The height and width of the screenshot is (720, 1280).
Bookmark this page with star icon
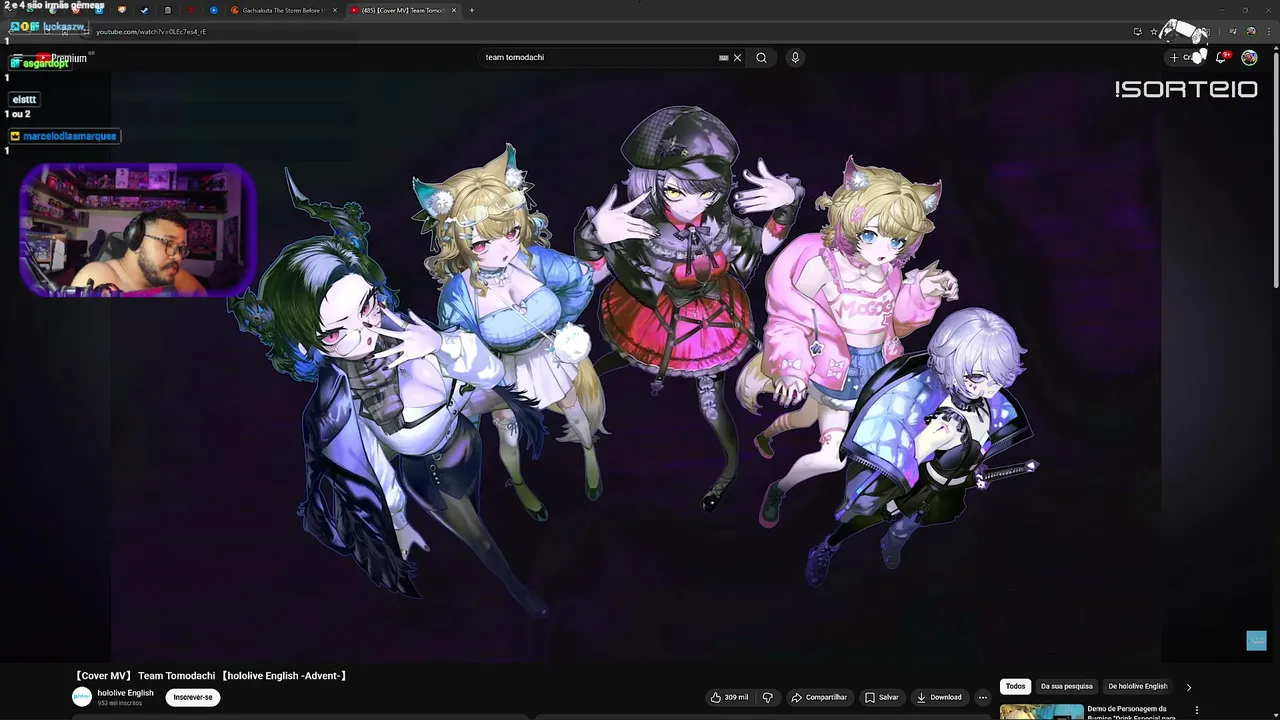coord(1154,31)
